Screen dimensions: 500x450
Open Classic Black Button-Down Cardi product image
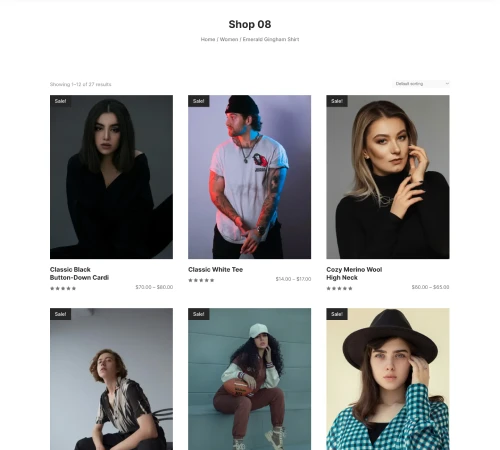pyautogui.click(x=111, y=177)
